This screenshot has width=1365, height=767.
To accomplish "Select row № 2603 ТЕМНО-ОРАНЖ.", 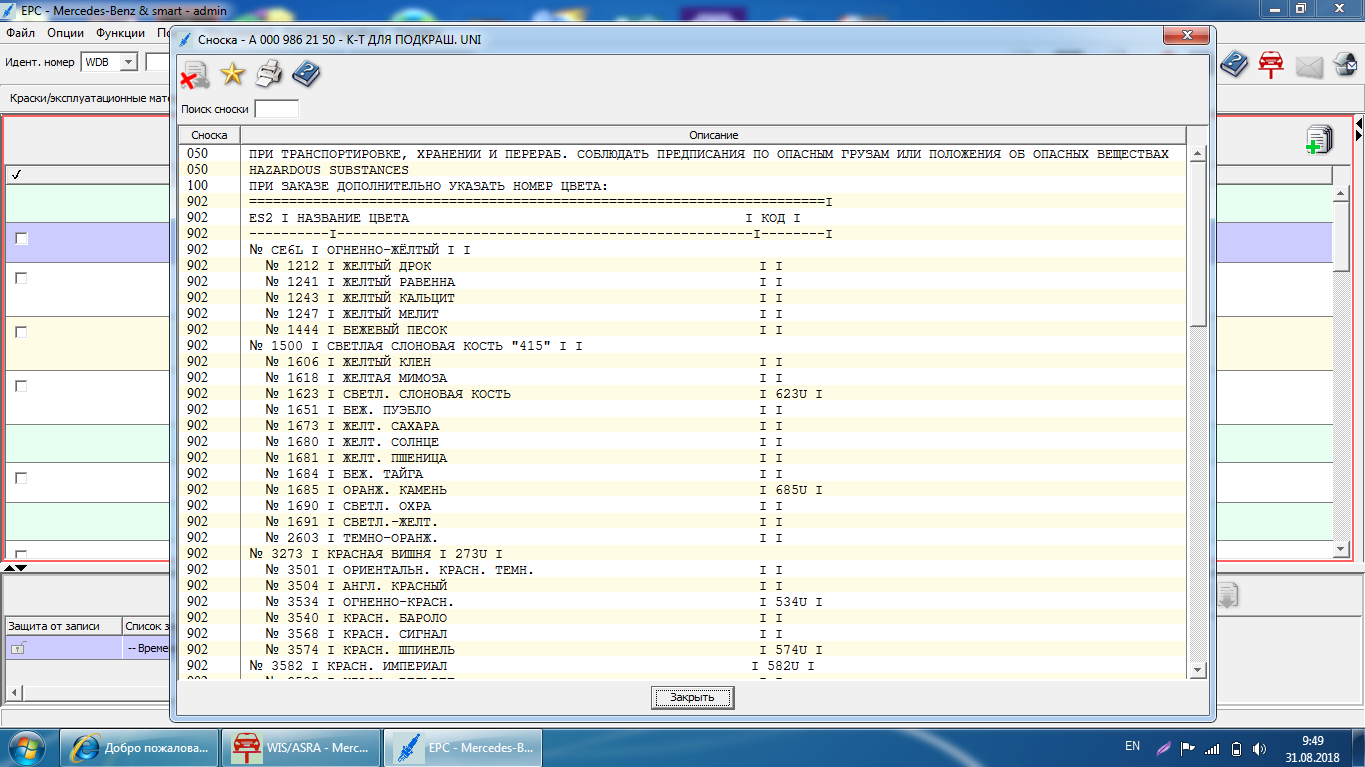I will pyautogui.click(x=682, y=538).
